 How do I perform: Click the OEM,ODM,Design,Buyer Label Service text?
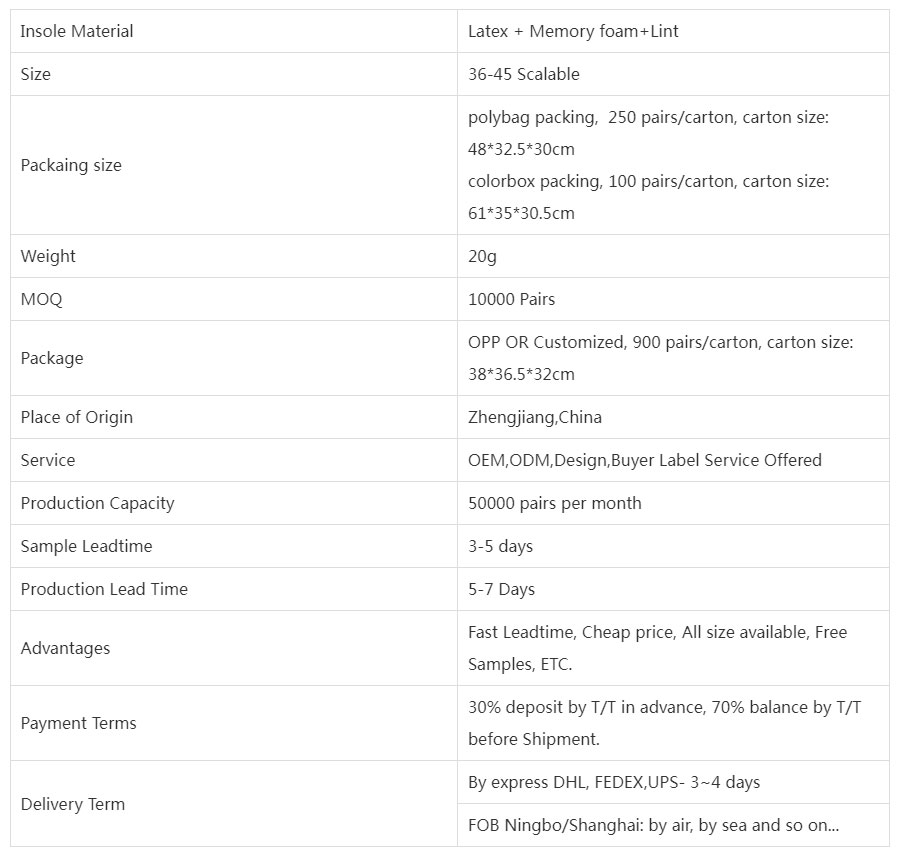click(x=645, y=460)
